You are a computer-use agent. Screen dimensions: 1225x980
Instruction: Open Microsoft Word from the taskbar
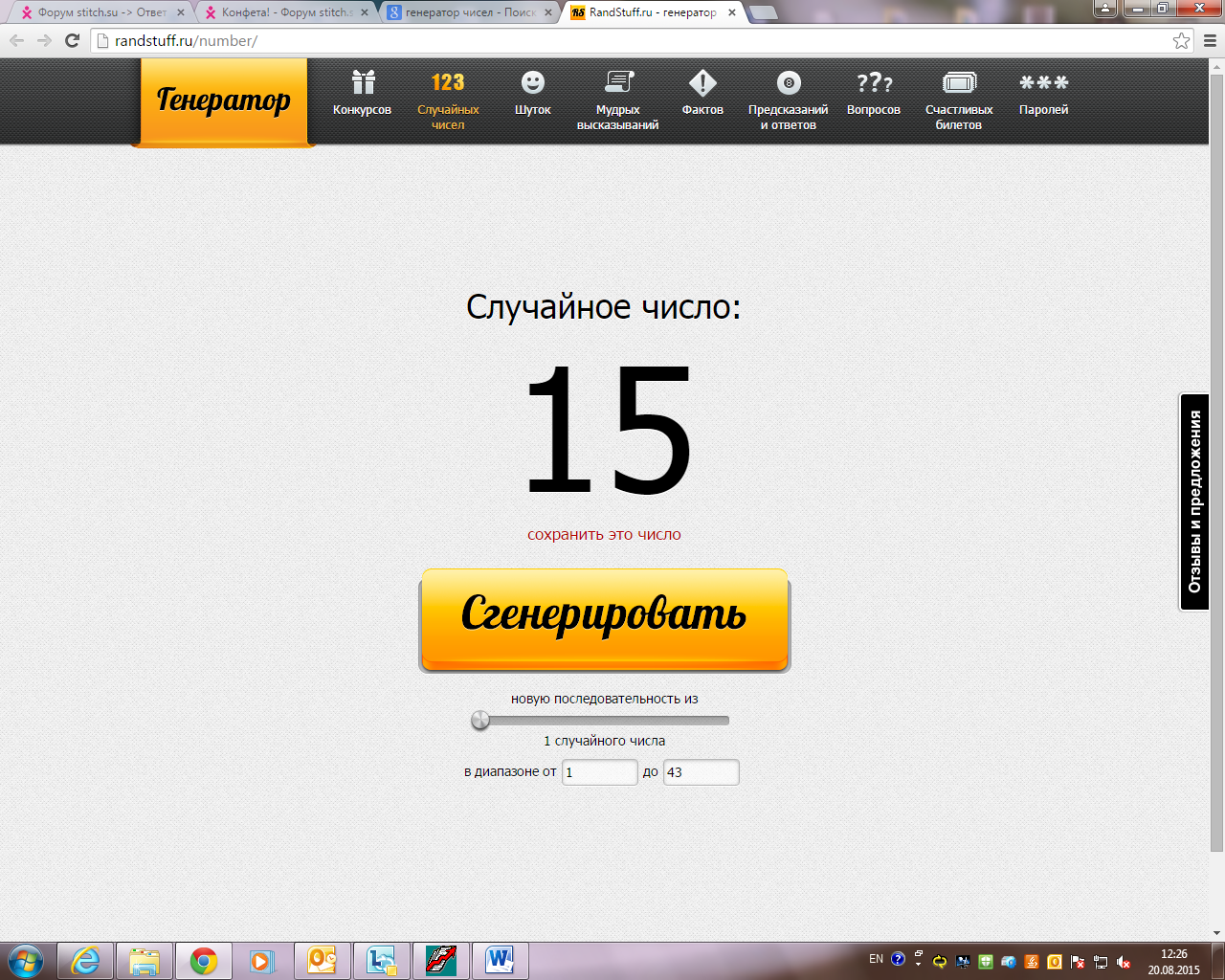pyautogui.click(x=499, y=960)
